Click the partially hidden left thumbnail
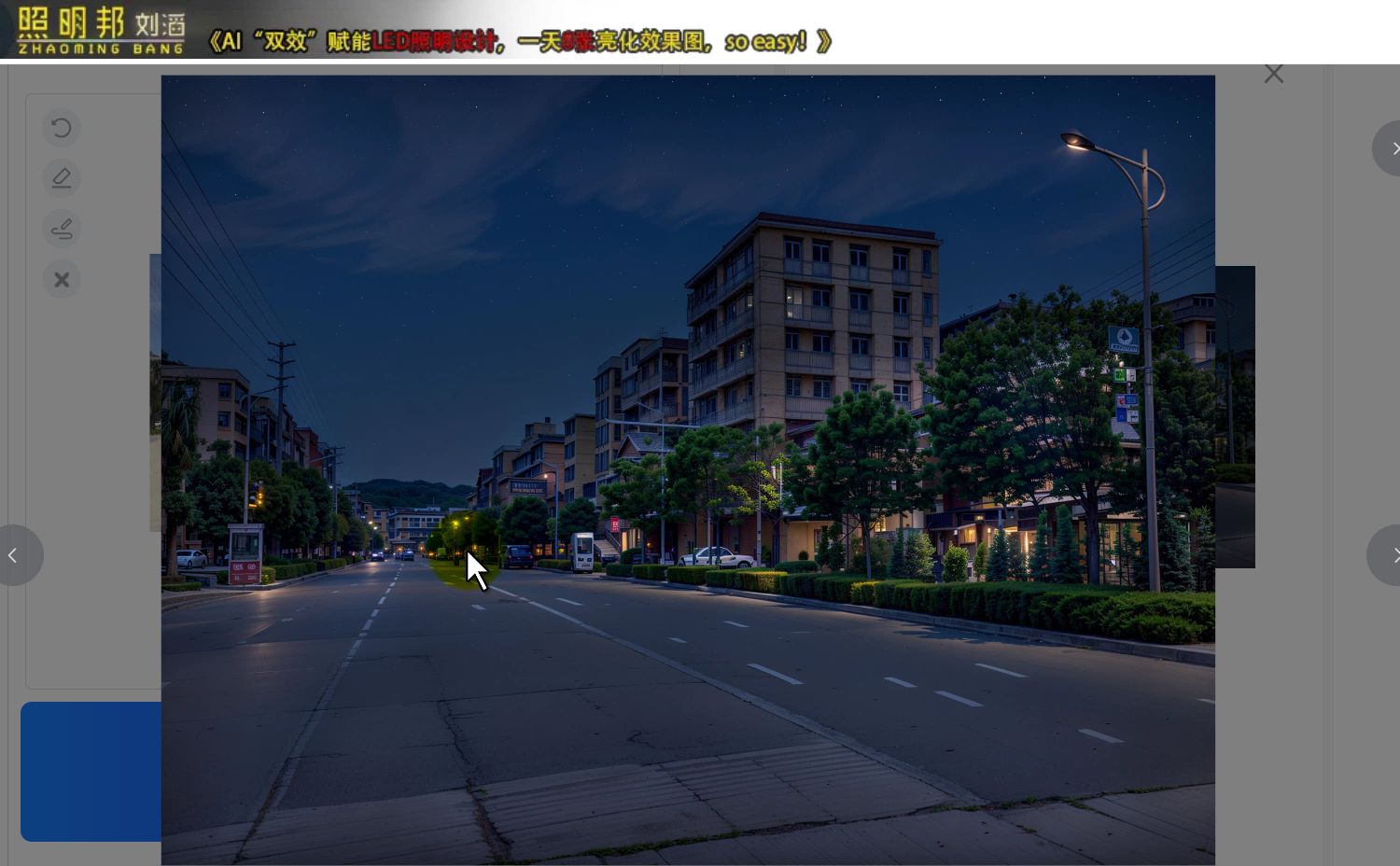Image resolution: width=1400 pixels, height=866 pixels. (x=156, y=392)
